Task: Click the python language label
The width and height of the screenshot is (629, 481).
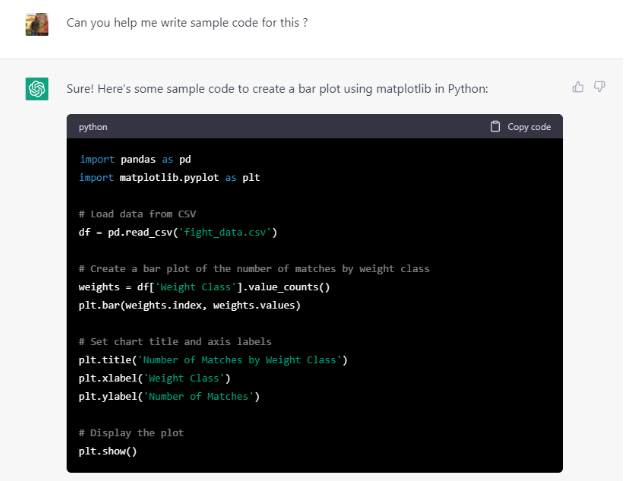Action: (x=93, y=127)
